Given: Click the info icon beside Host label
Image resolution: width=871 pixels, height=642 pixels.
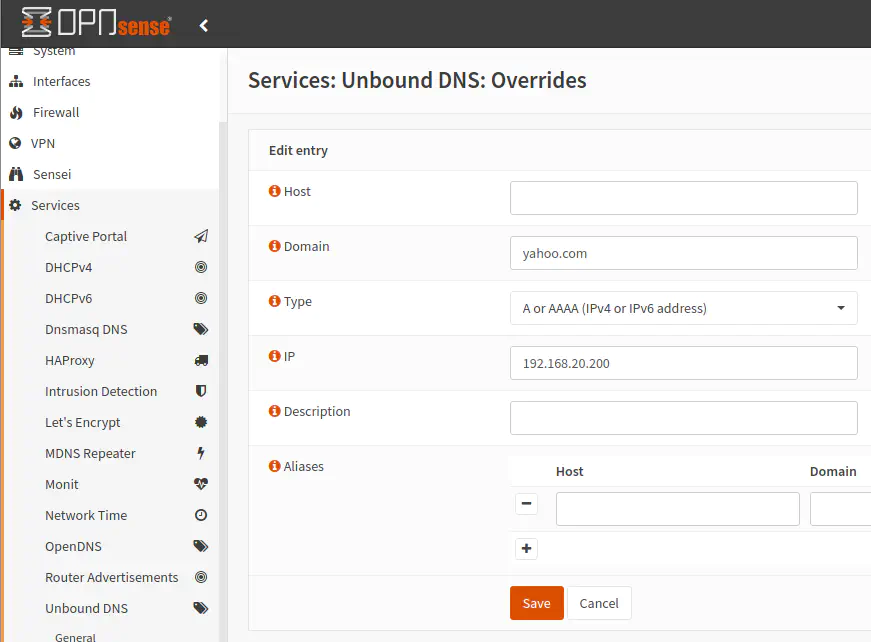Looking at the screenshot, I should (275, 191).
